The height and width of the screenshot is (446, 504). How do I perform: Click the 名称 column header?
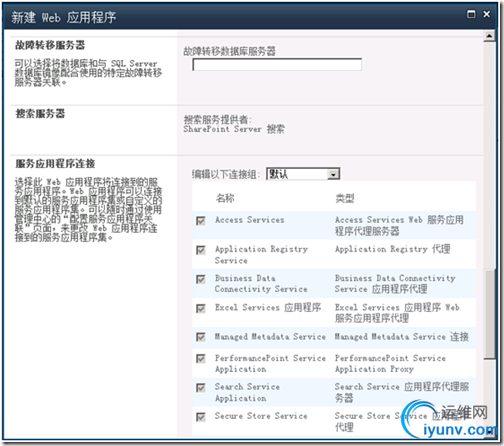coord(225,198)
